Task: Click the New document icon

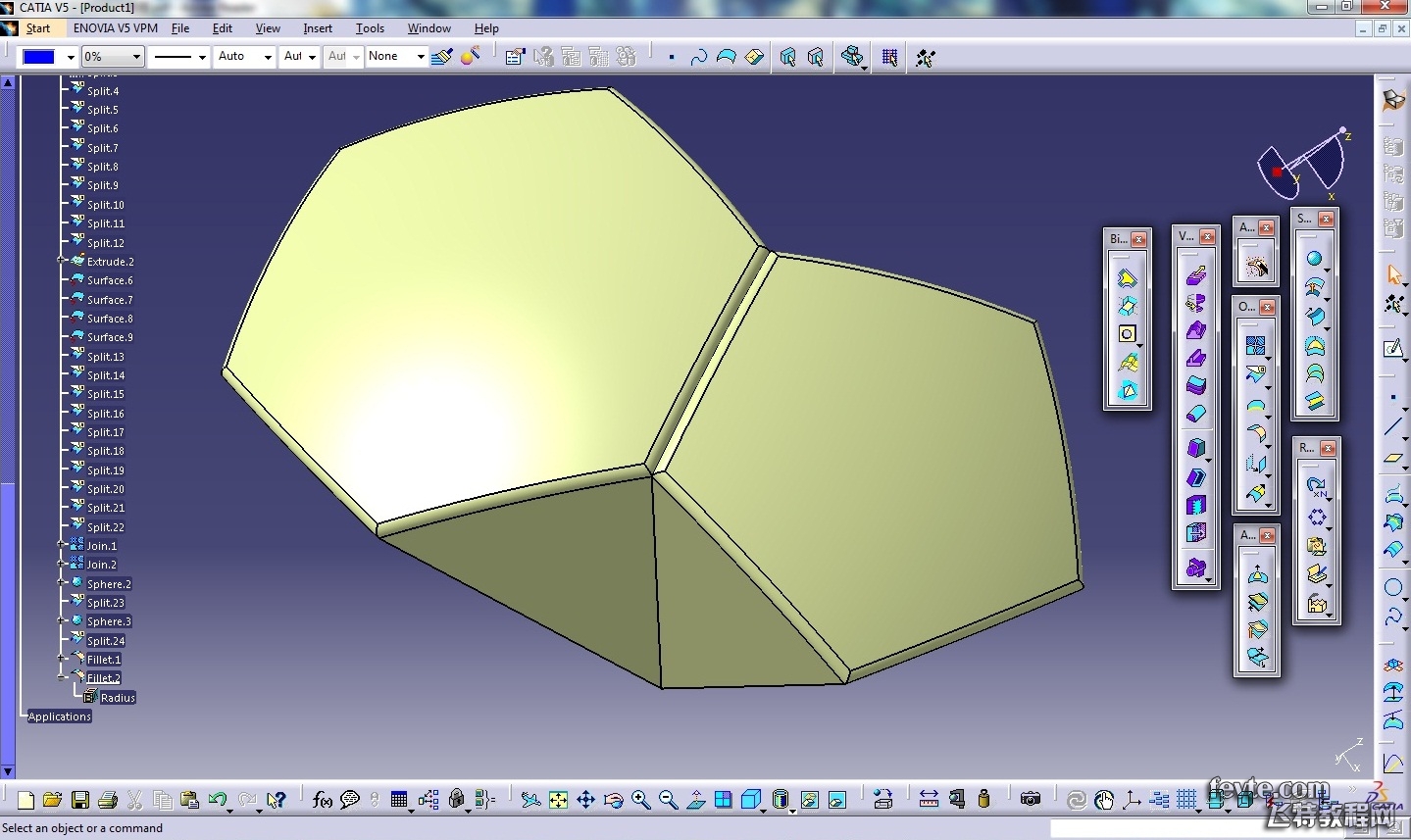Action: (x=25, y=800)
